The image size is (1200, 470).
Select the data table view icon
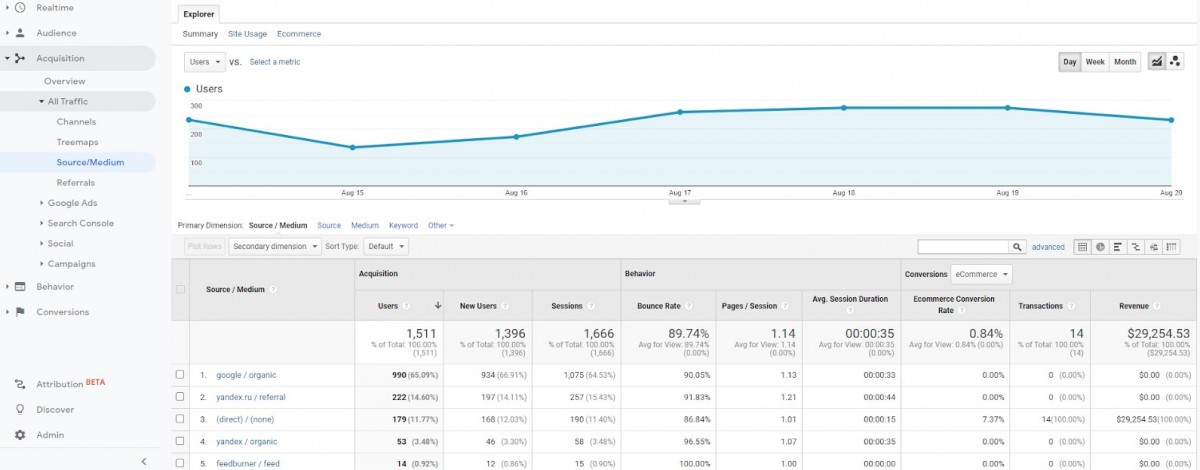[1082, 246]
